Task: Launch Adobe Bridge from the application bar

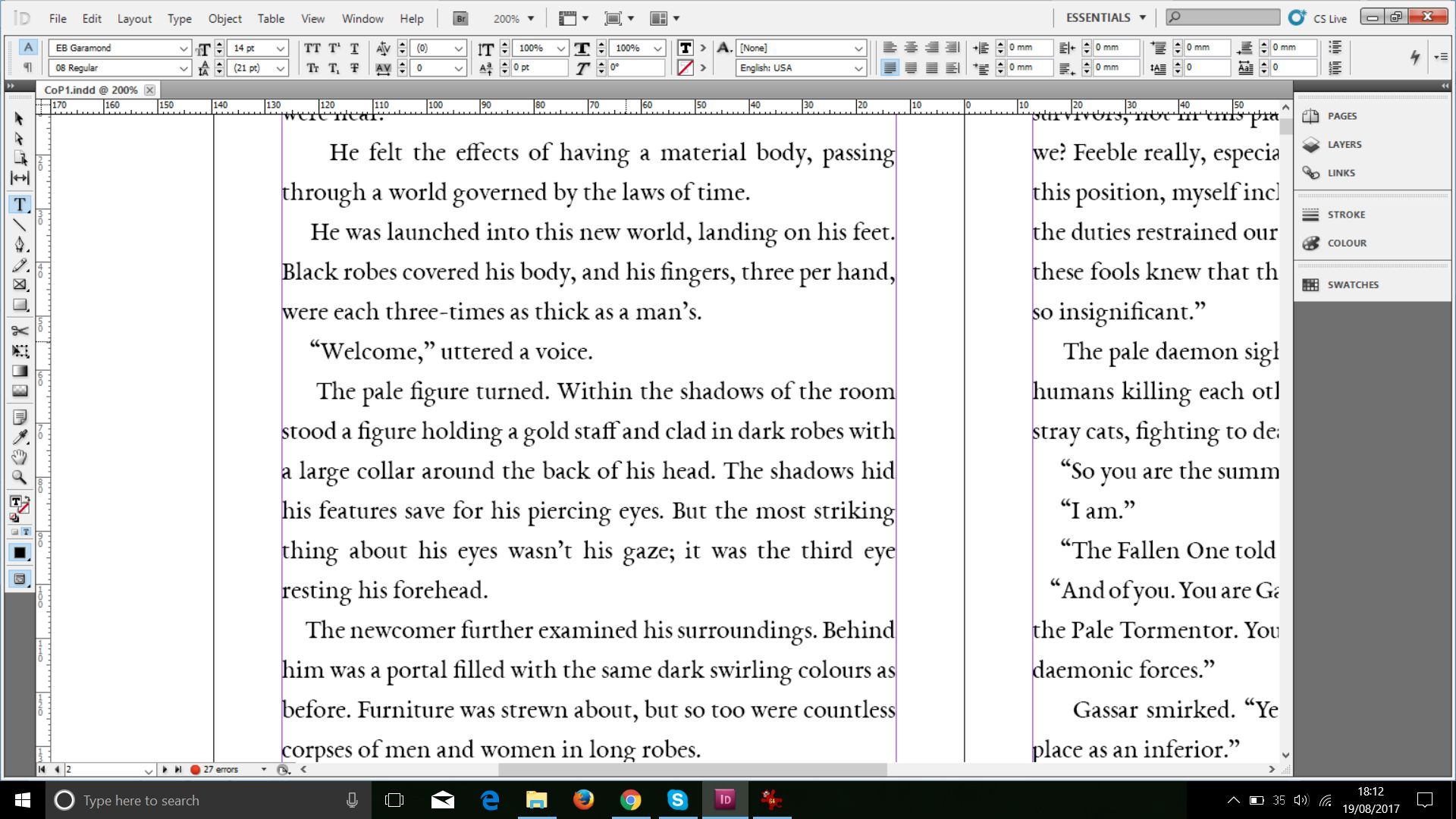Action: point(460,17)
